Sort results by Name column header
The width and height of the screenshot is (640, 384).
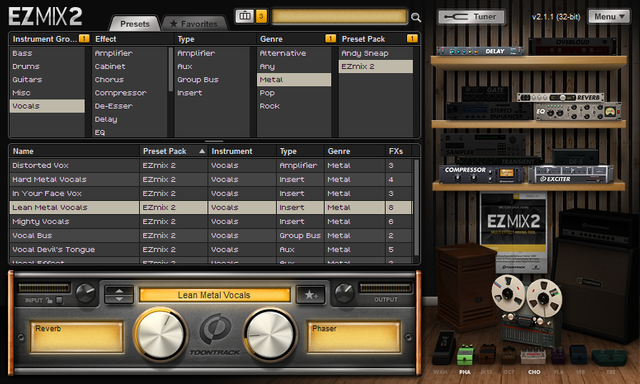74,151
